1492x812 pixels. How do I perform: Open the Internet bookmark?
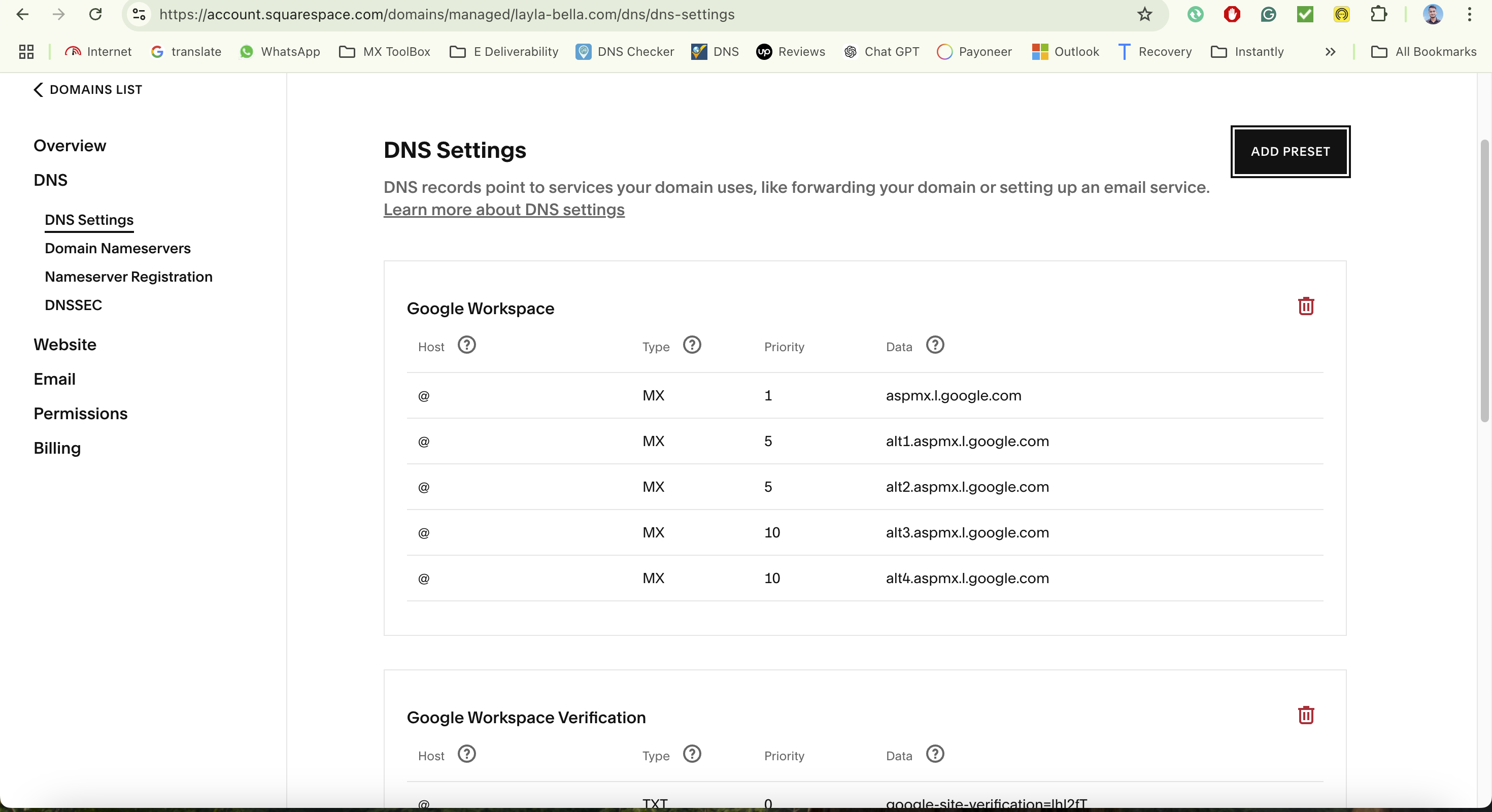98,52
